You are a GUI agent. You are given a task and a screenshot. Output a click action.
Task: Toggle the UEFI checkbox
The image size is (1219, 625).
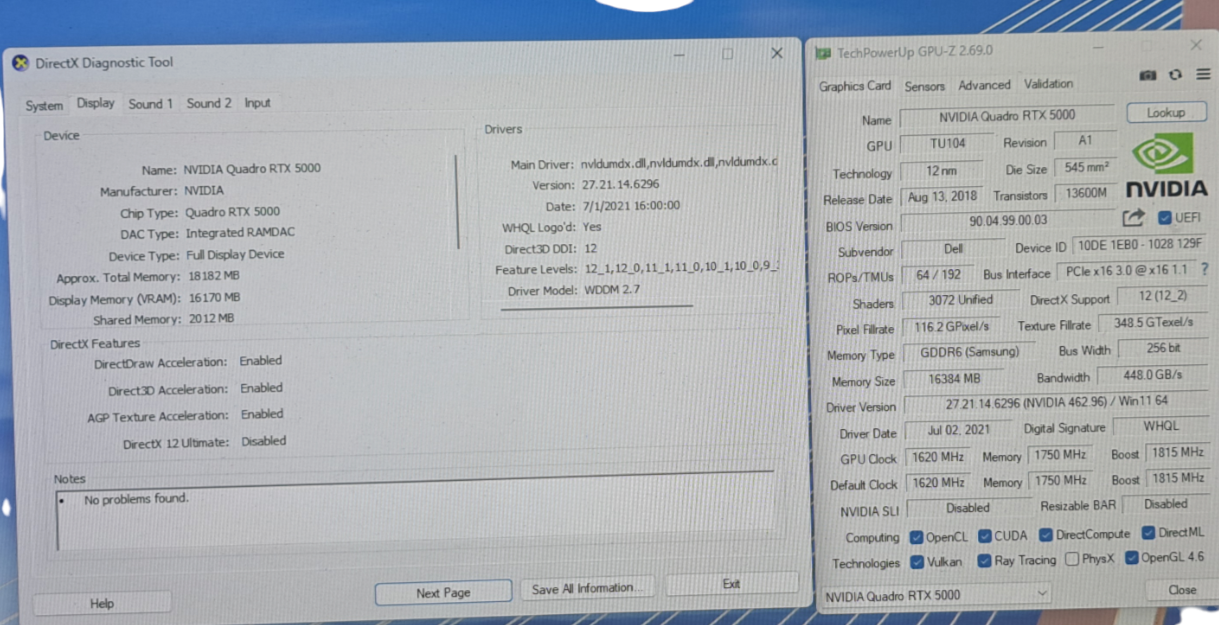click(1164, 218)
